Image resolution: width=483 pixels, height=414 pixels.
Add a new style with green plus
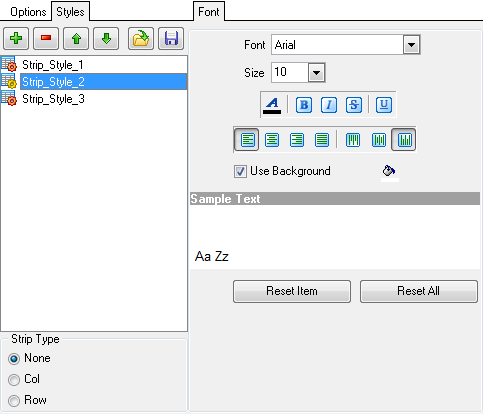click(16, 39)
